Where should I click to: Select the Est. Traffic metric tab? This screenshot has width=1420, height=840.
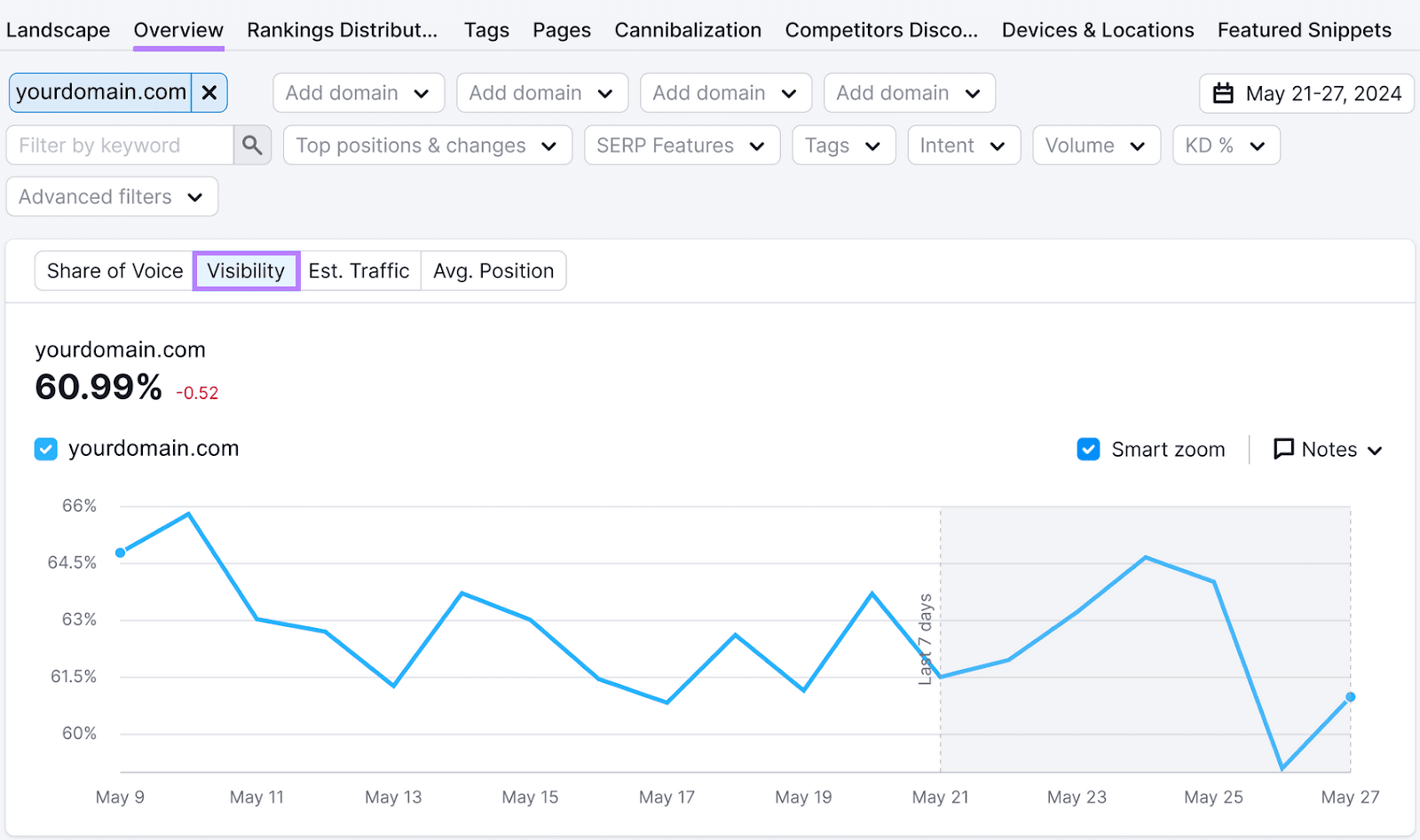tap(359, 271)
